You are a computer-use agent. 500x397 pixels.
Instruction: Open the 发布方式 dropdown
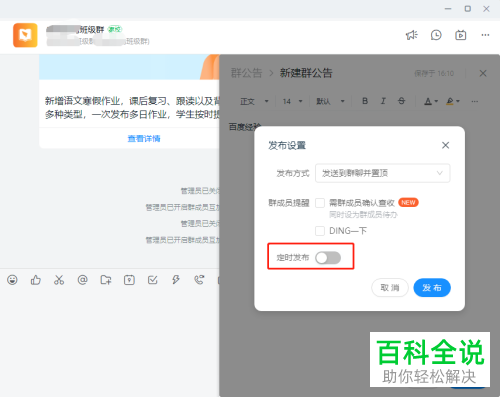[383, 173]
